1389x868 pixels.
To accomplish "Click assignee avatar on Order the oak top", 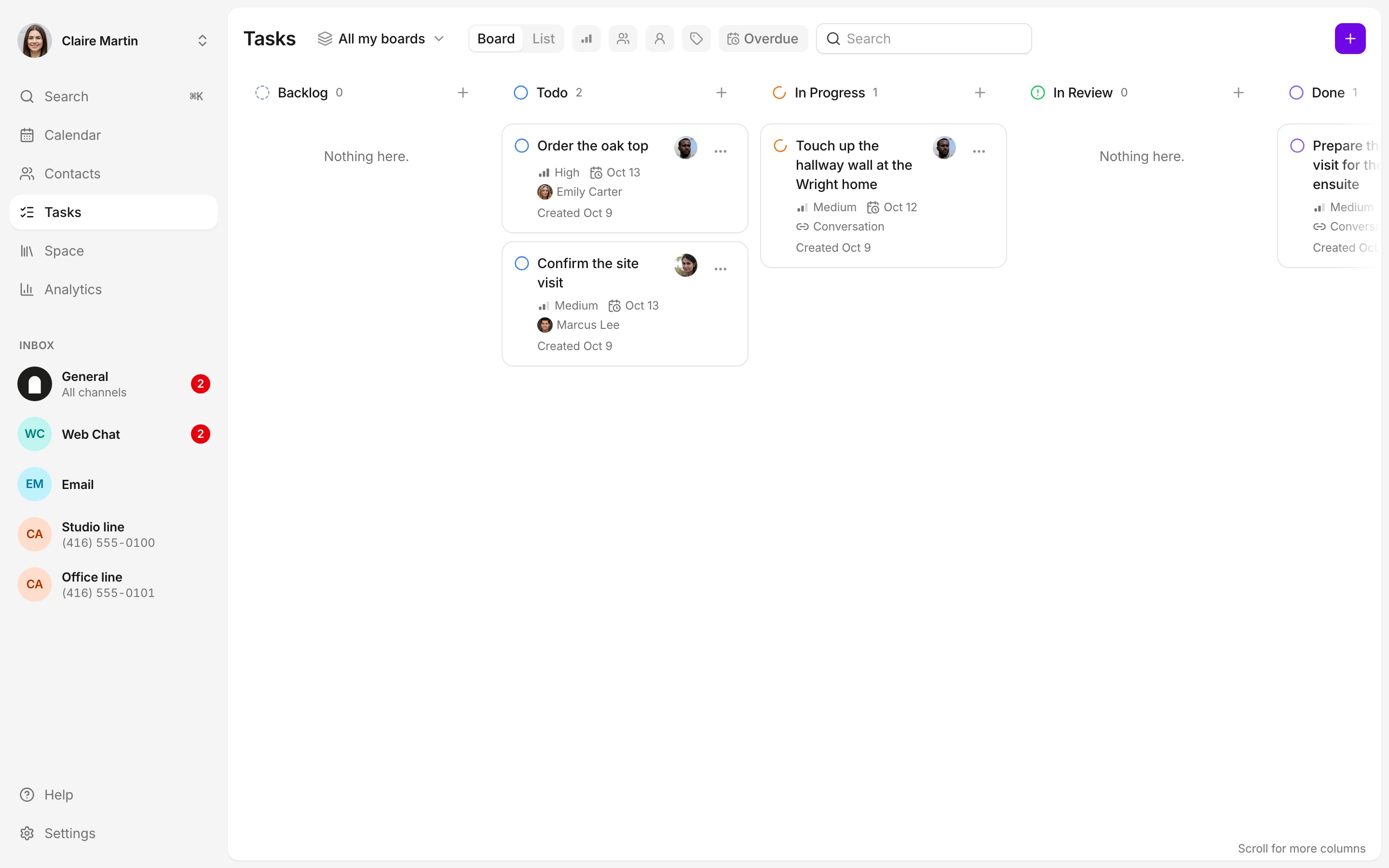I will point(685,148).
